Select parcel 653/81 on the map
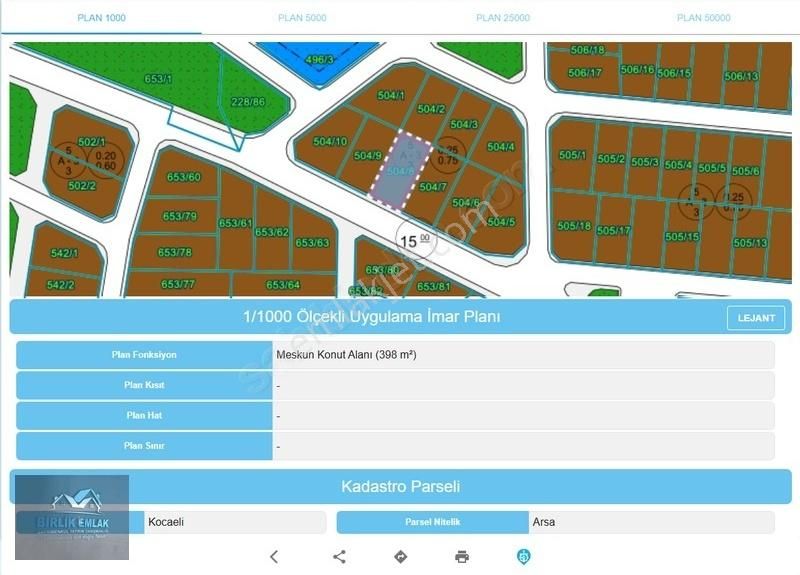Viewport: 800px width, 575px height. click(x=434, y=287)
